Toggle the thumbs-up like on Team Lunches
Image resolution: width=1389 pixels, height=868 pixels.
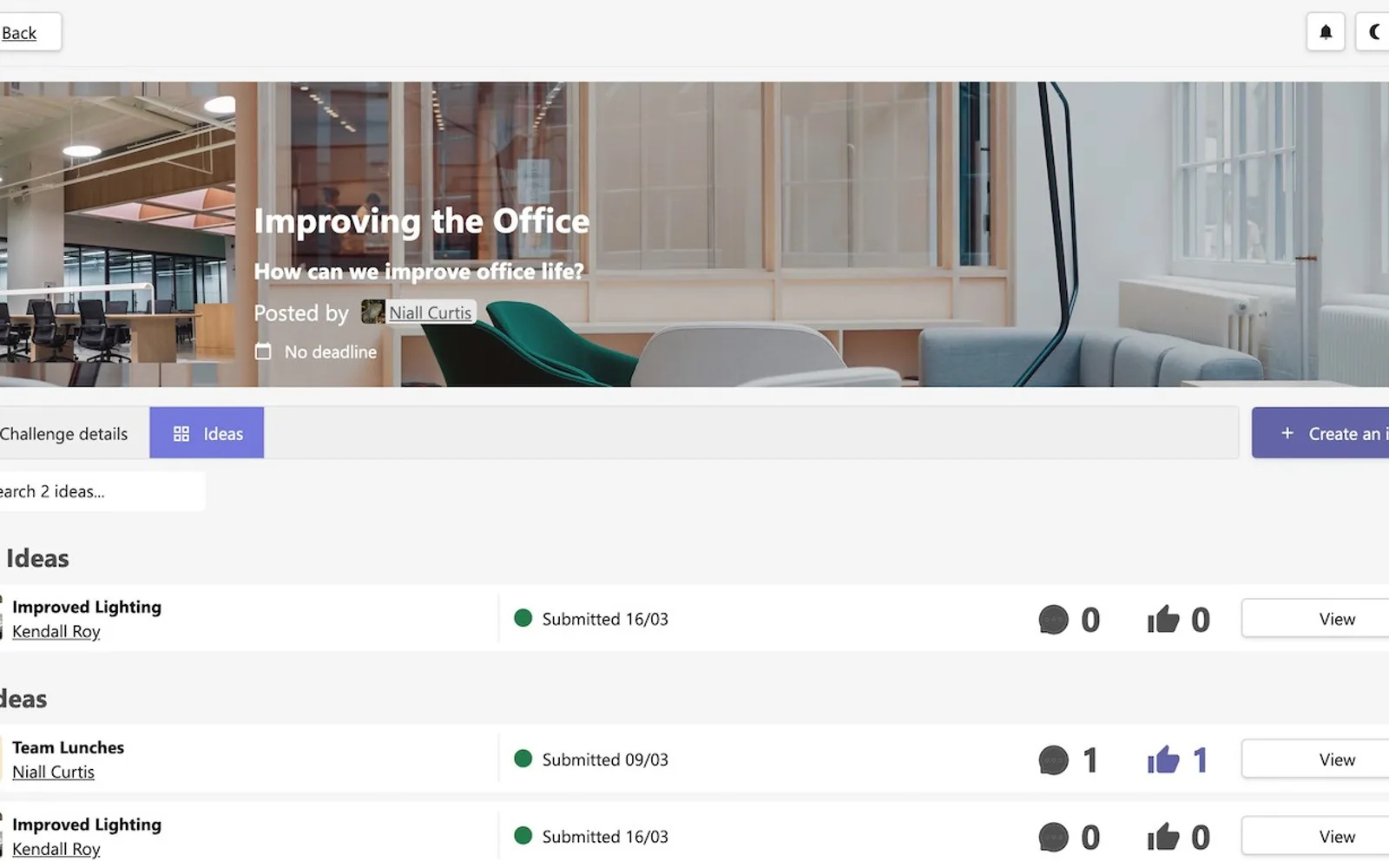click(1163, 759)
